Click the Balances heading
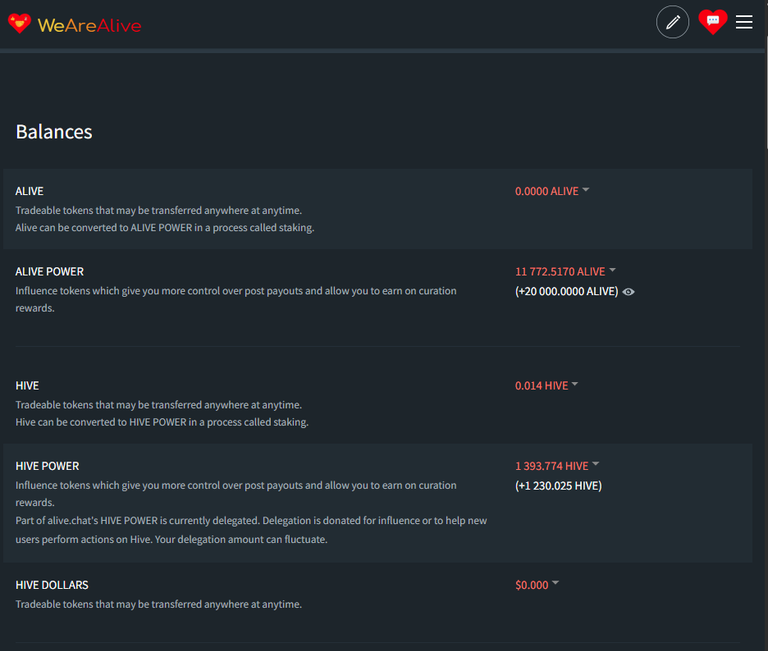This screenshot has height=651, width=768. [x=54, y=132]
